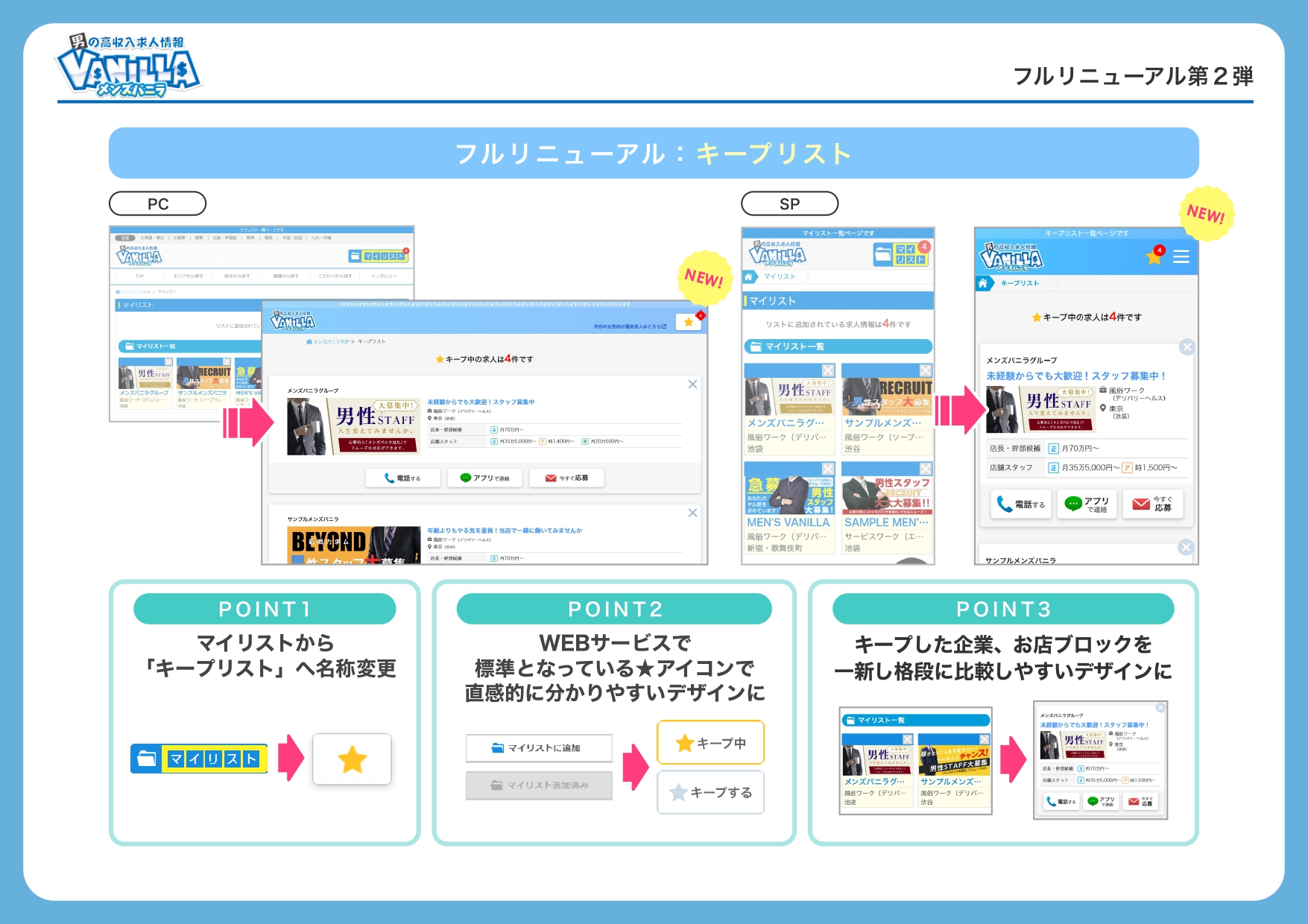Click home icon in new SP キープリスト breadcrumb
This screenshot has height=924, width=1308.
(983, 283)
